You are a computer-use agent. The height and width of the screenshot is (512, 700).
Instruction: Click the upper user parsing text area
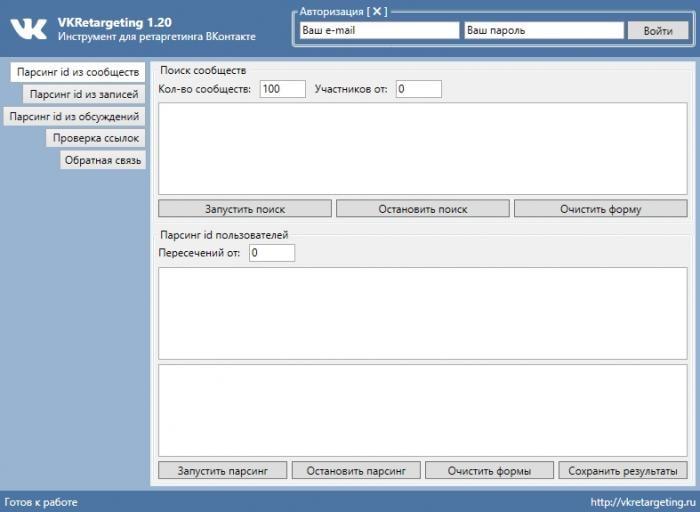(x=423, y=313)
